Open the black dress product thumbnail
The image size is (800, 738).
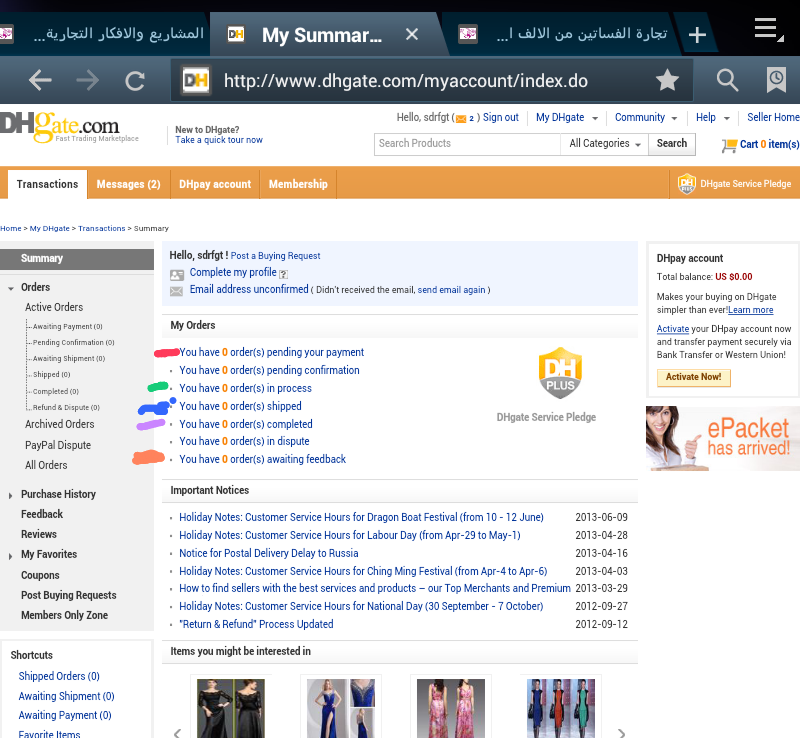[230, 706]
